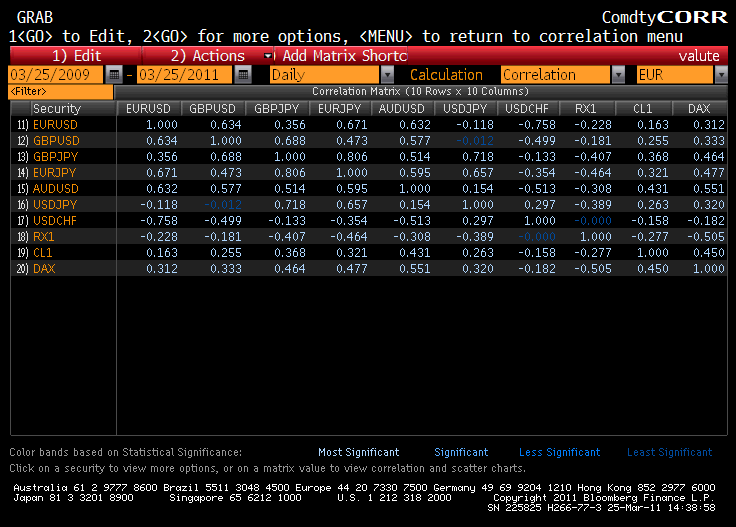Image resolution: width=736 pixels, height=527 pixels.
Task: Expand the Correlation calculation dropdown arrow
Action: (x=618, y=75)
